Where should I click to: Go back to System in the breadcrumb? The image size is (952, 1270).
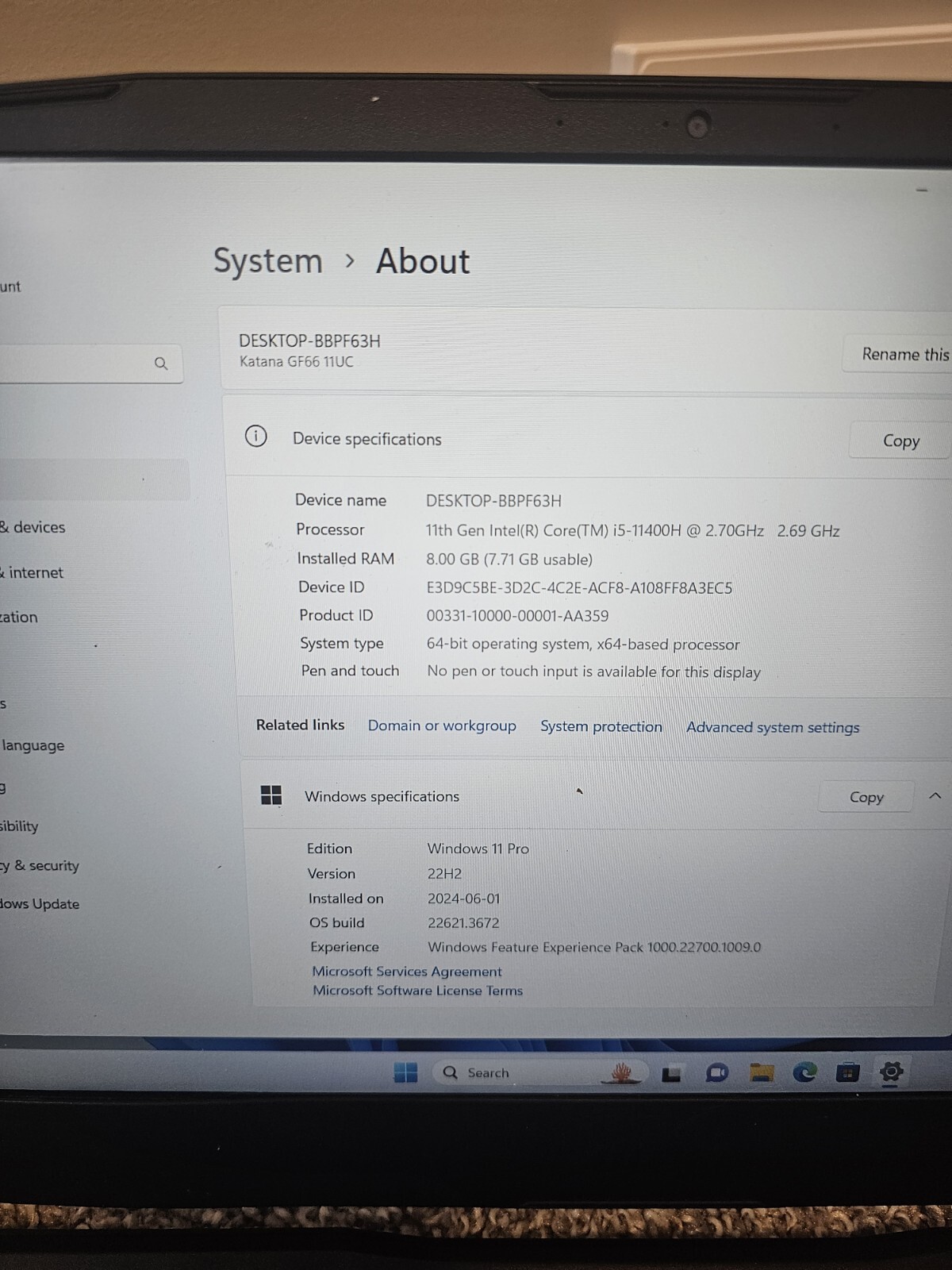coord(268,261)
